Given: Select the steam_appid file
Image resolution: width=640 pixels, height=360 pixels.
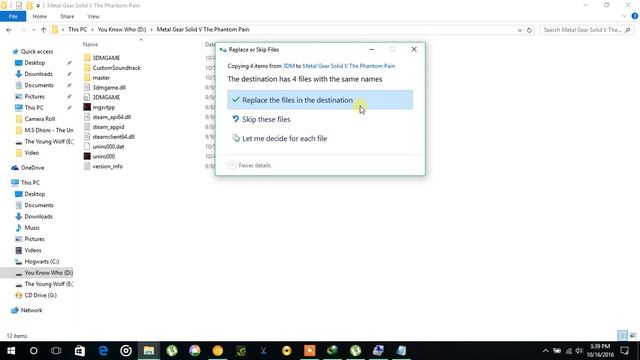Looking at the screenshot, I should (x=108, y=127).
